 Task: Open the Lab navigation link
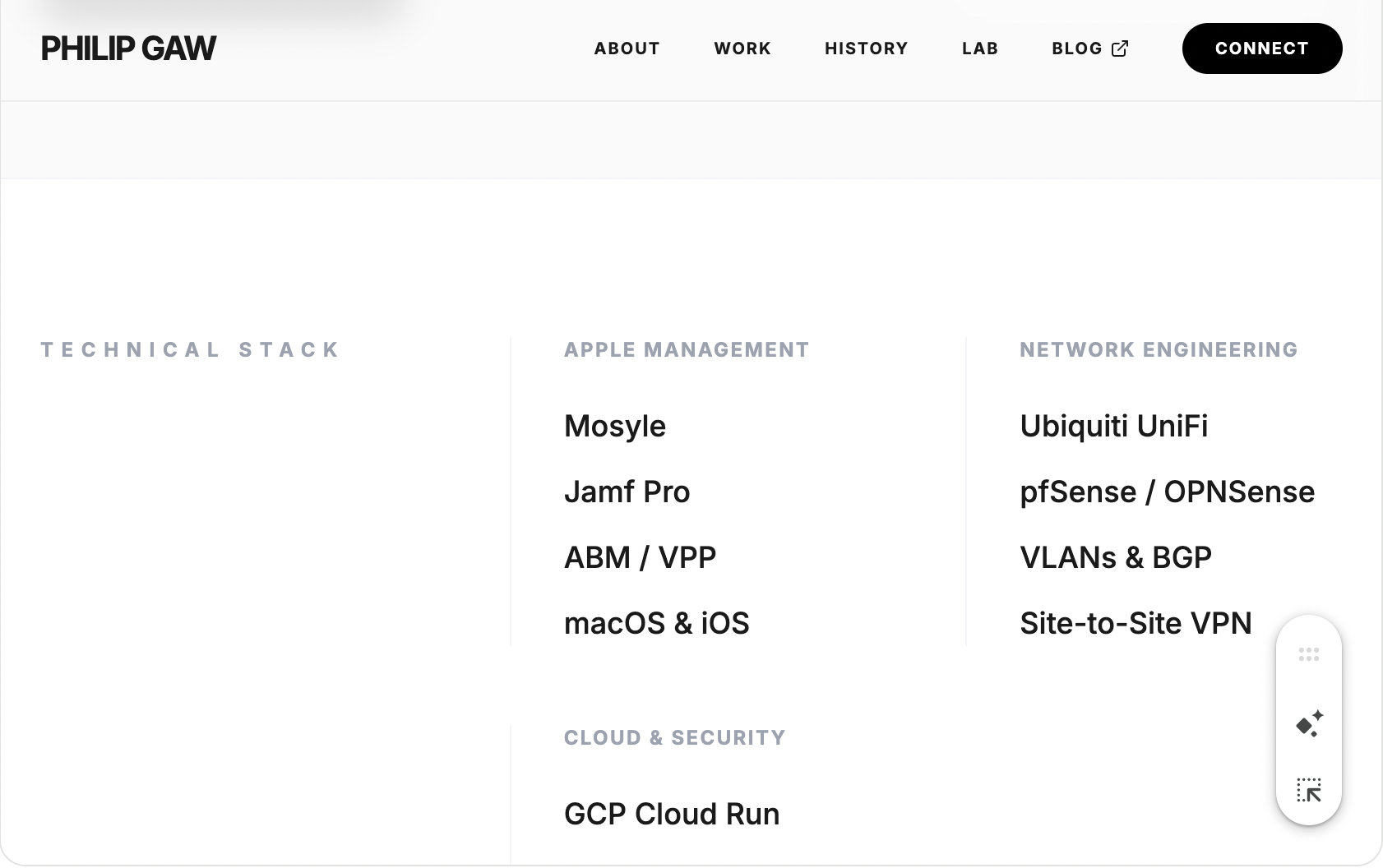pos(979,48)
